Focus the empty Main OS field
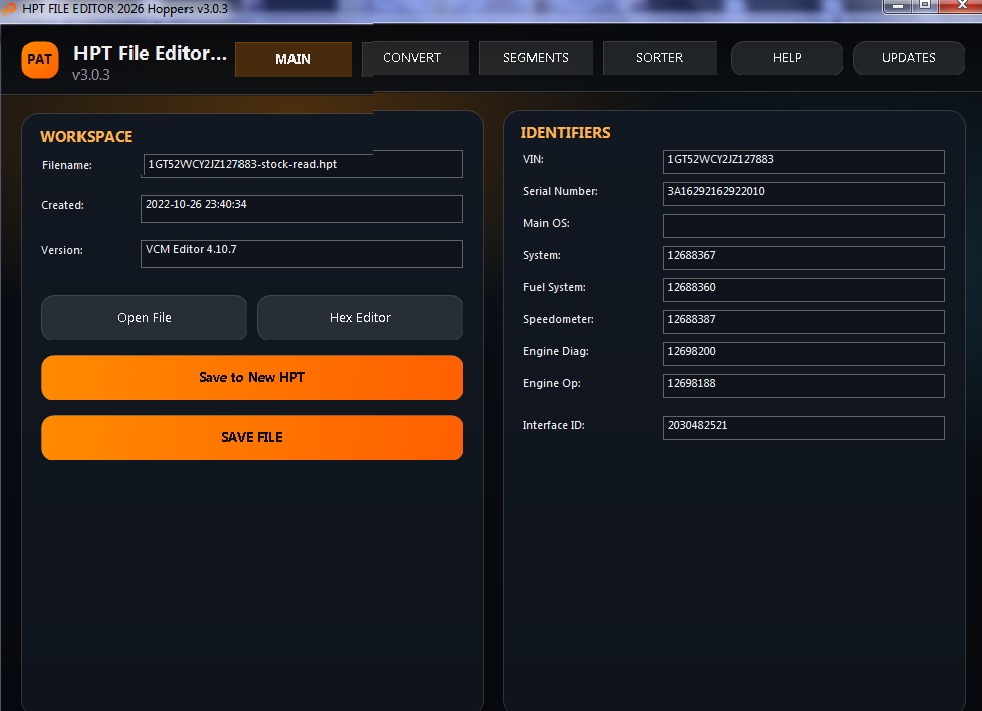The image size is (982, 711). pos(803,225)
